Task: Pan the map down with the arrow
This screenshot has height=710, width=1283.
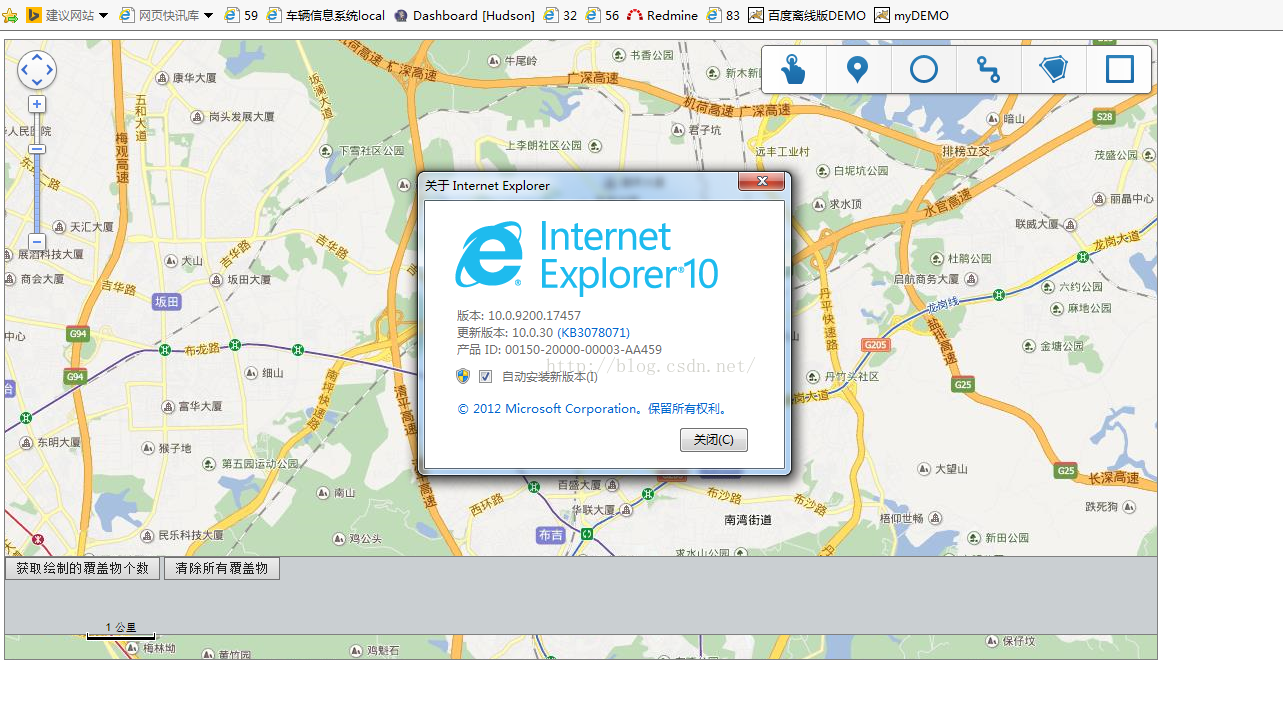Action: [x=37, y=82]
